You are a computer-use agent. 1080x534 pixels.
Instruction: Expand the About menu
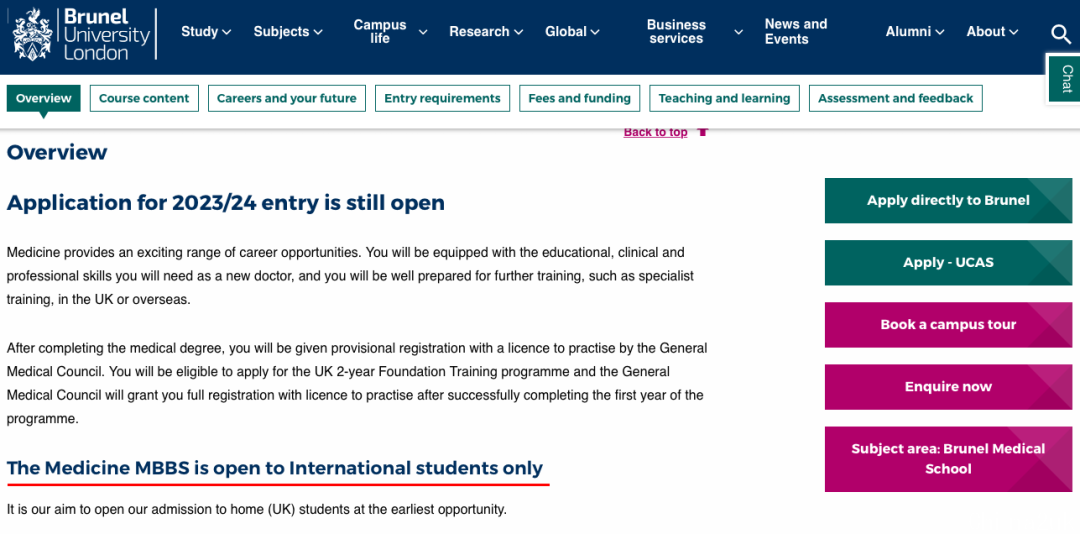tap(992, 32)
